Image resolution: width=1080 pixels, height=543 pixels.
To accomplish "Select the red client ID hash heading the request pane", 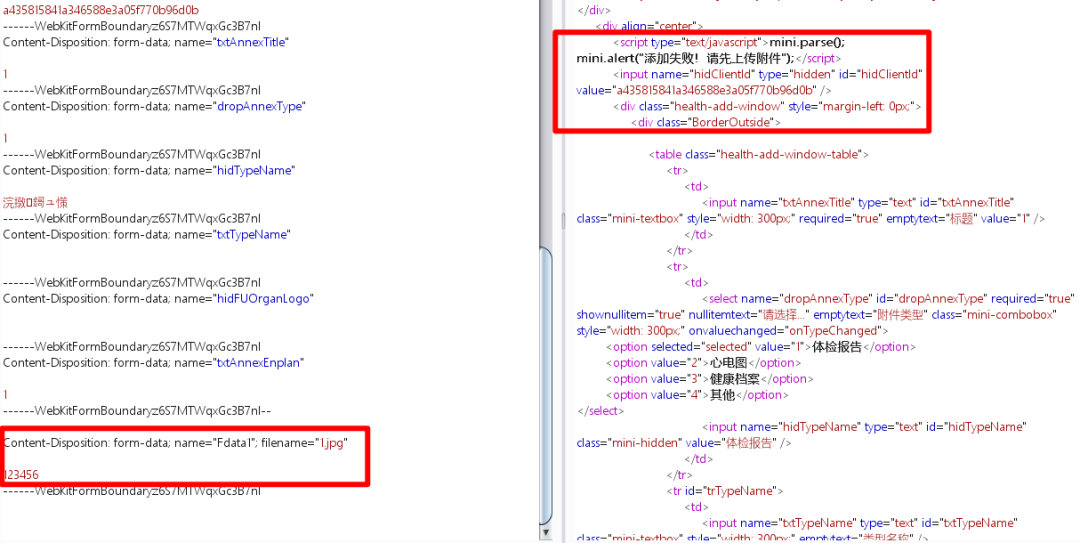I will point(101,10).
